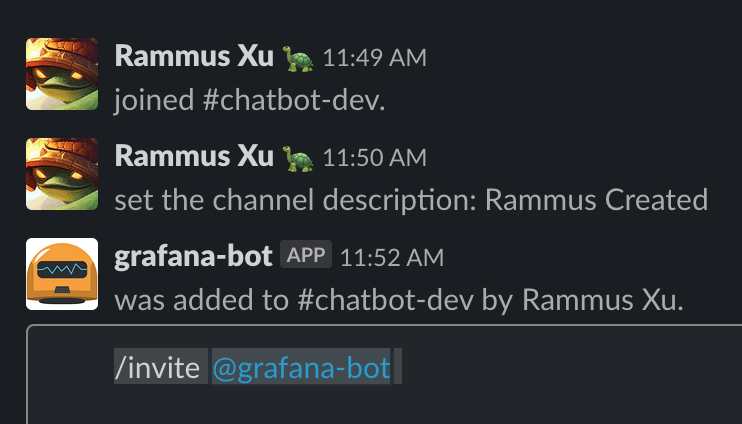Open the grafana-bot avatar
This screenshot has height=424, width=742.
[x=62, y=274]
